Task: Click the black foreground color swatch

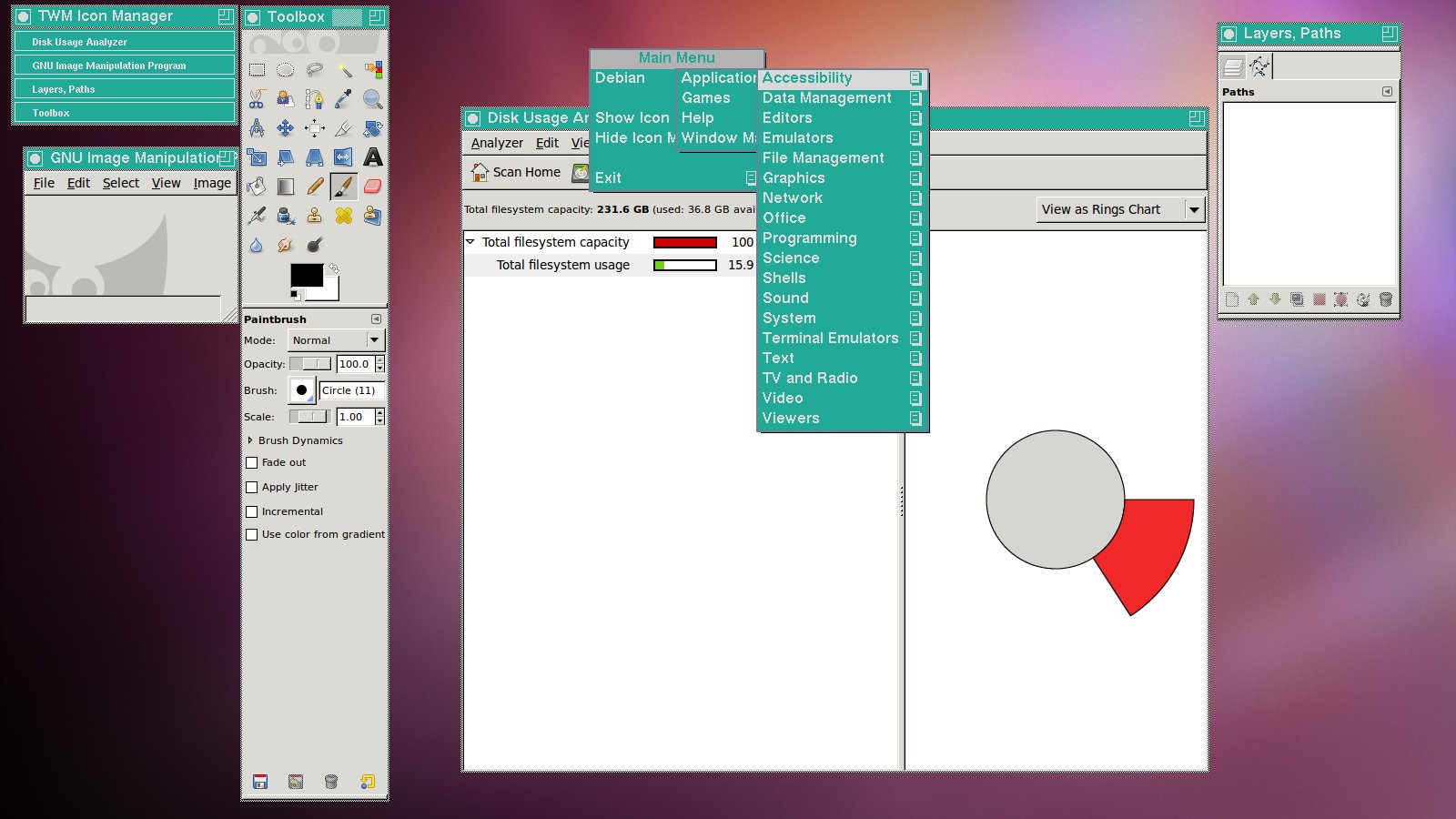Action: coord(305,274)
